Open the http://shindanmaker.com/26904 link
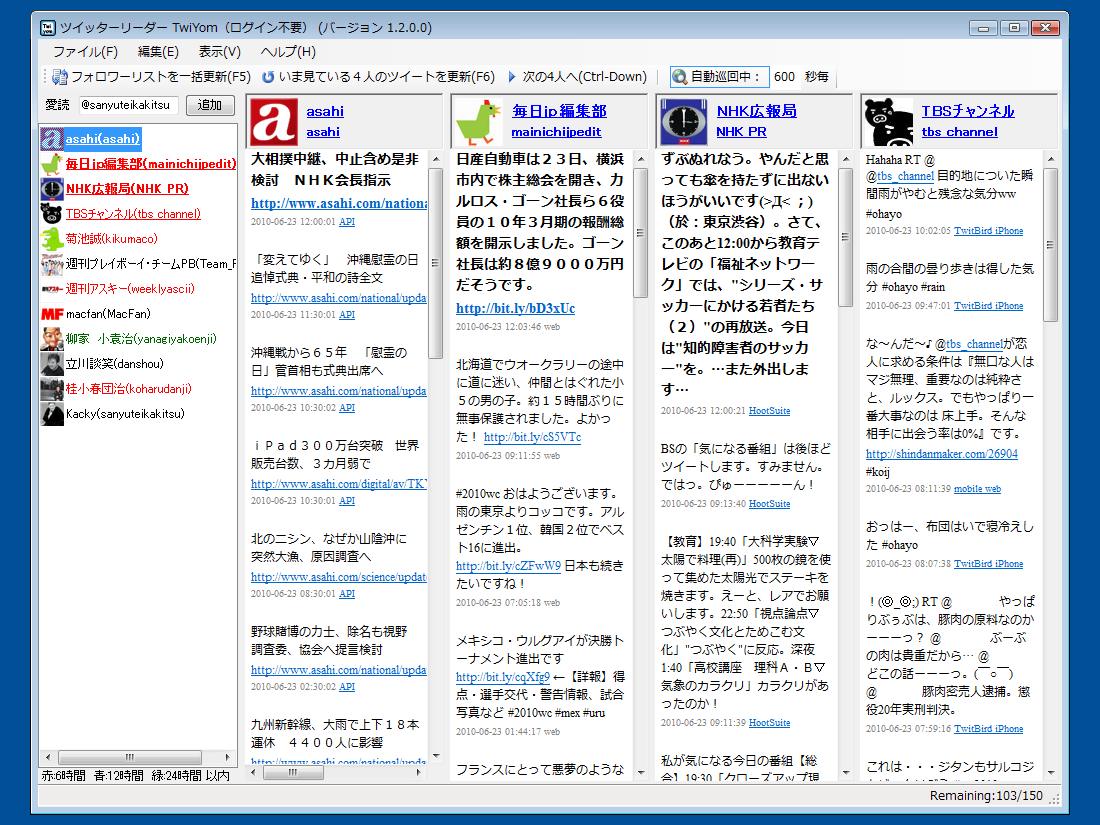 pyautogui.click(x=941, y=454)
